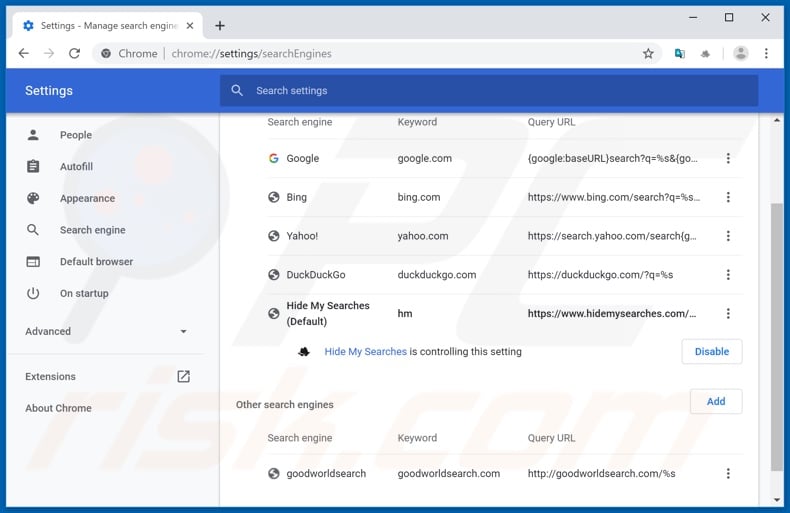
Task: Click the address bar URL
Action: (x=251, y=53)
